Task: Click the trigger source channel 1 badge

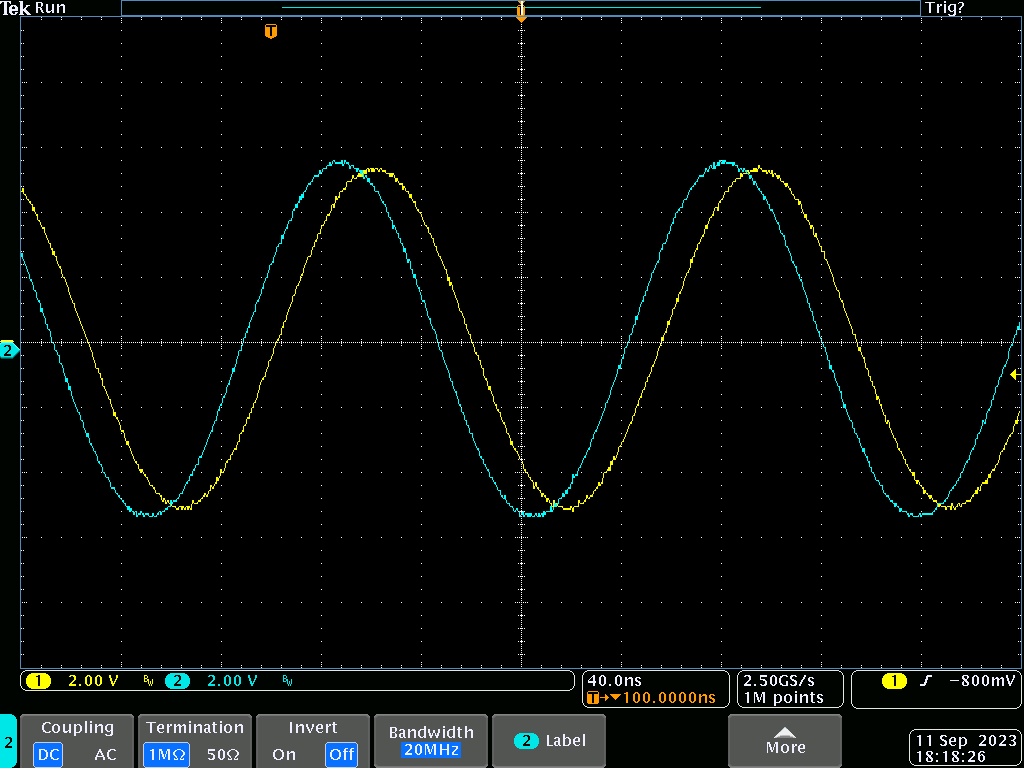Action: pyautogui.click(x=893, y=681)
